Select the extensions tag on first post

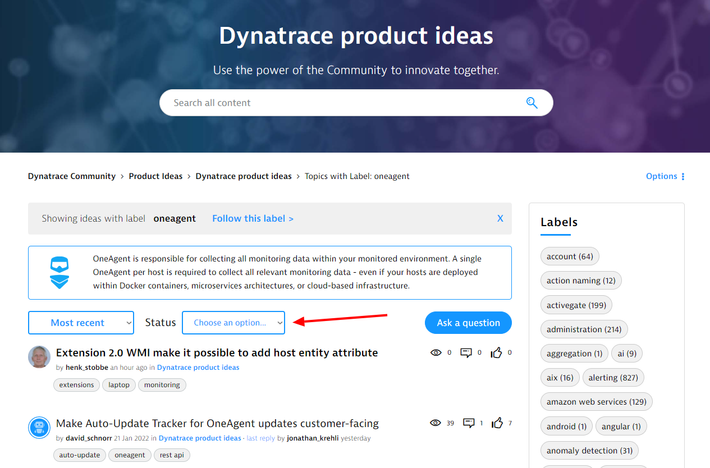pos(76,384)
